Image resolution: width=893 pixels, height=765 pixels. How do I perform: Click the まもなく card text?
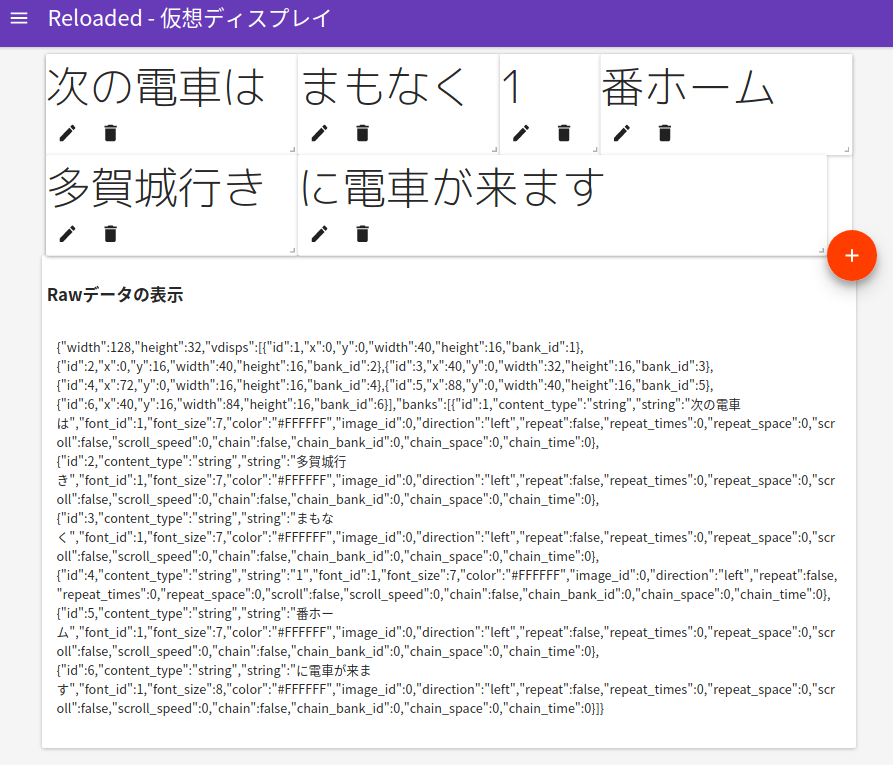click(383, 87)
